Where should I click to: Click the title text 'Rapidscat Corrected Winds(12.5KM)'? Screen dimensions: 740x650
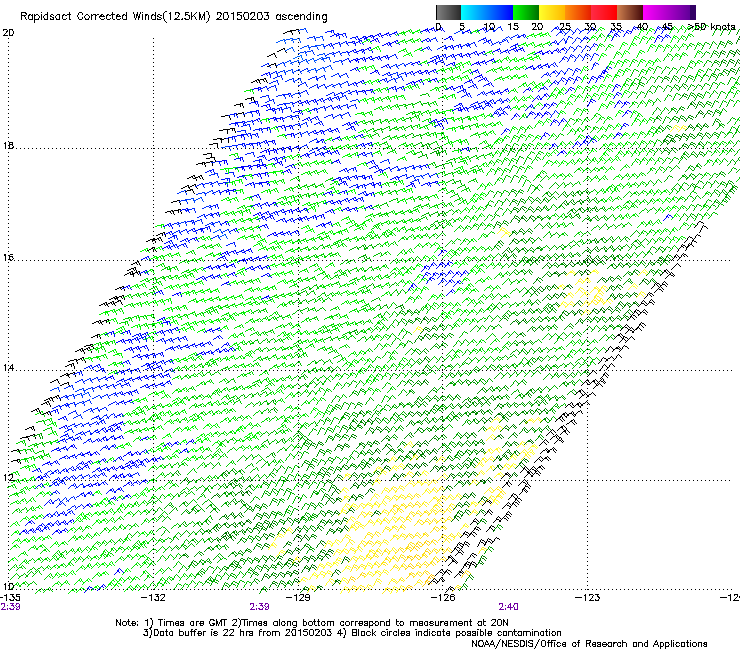[115, 17]
